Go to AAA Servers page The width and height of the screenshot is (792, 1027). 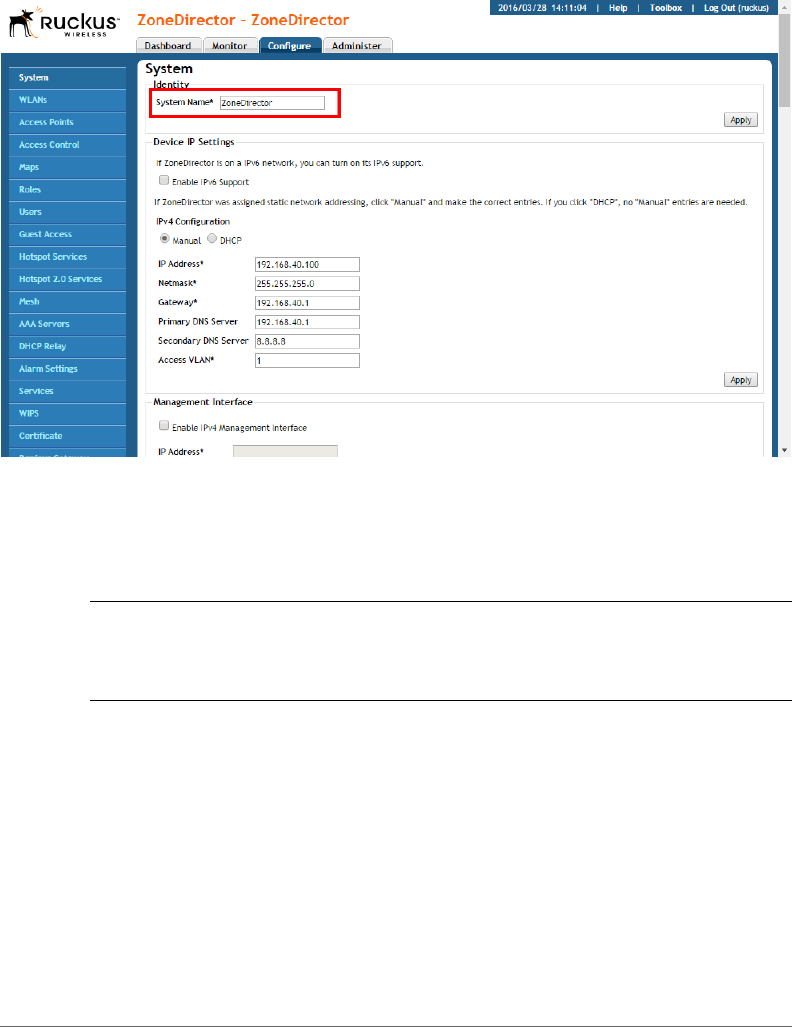67,324
